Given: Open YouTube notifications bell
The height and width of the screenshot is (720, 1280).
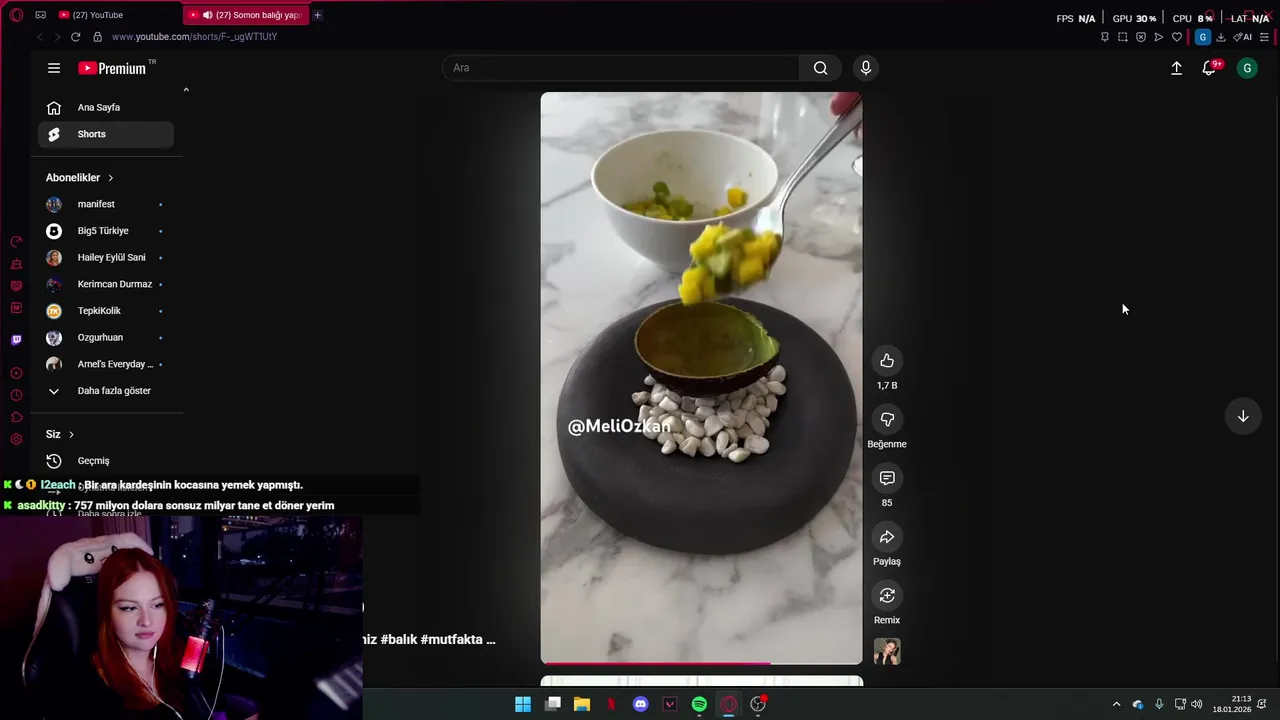Looking at the screenshot, I should pos(1209,68).
